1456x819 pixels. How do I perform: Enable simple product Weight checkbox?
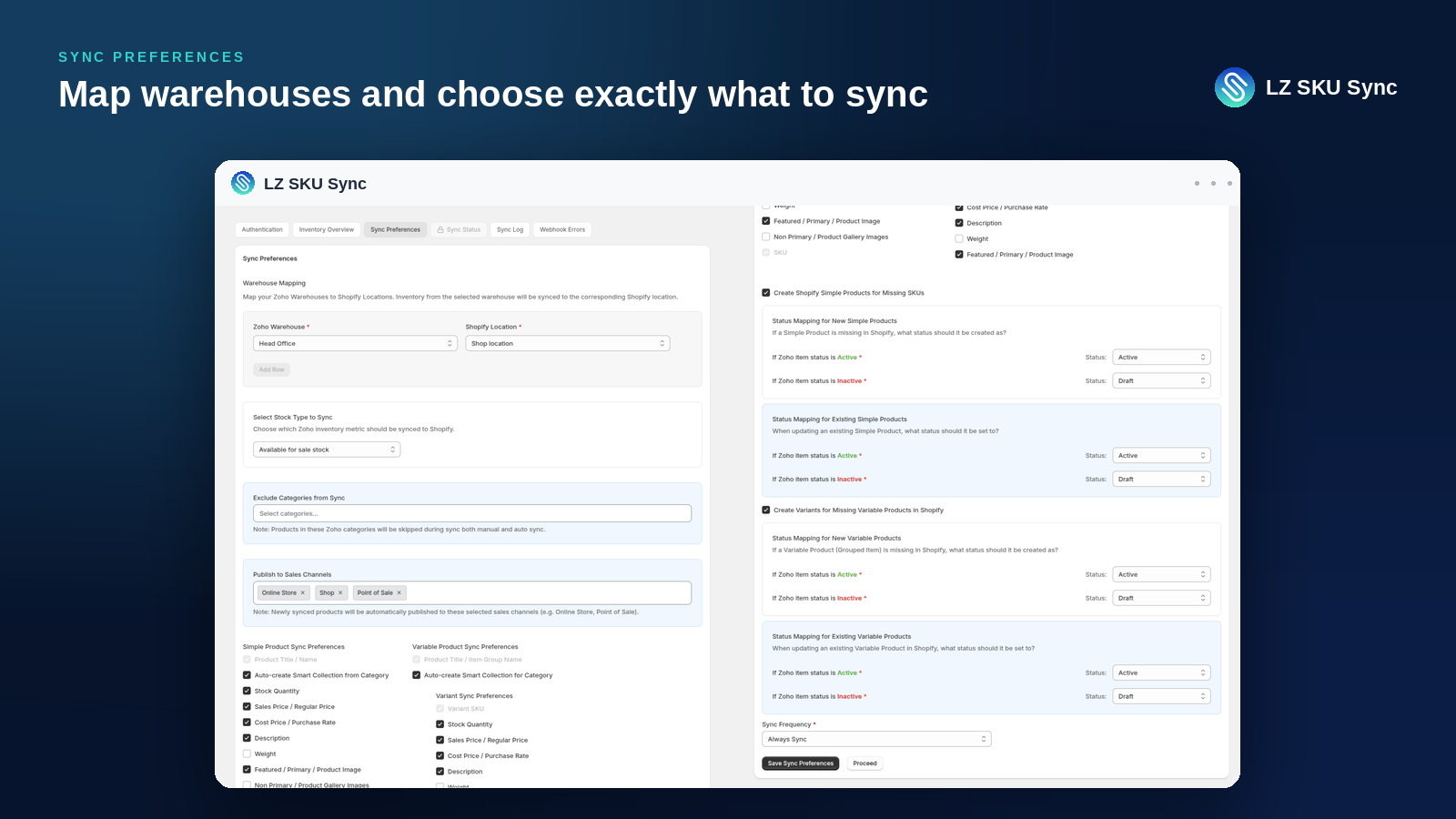tap(247, 753)
